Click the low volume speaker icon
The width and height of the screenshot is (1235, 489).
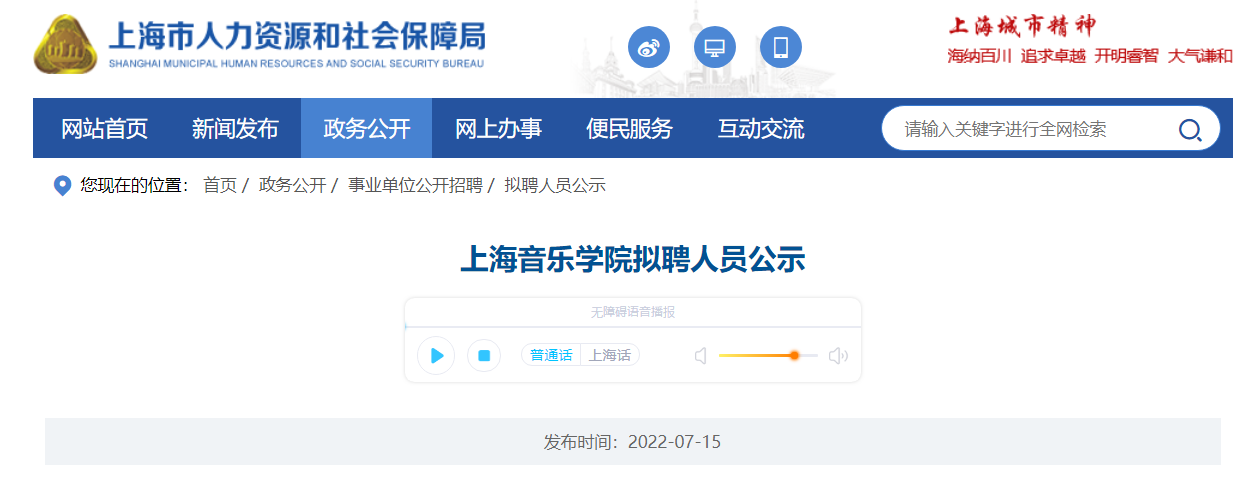pyautogui.click(x=700, y=355)
